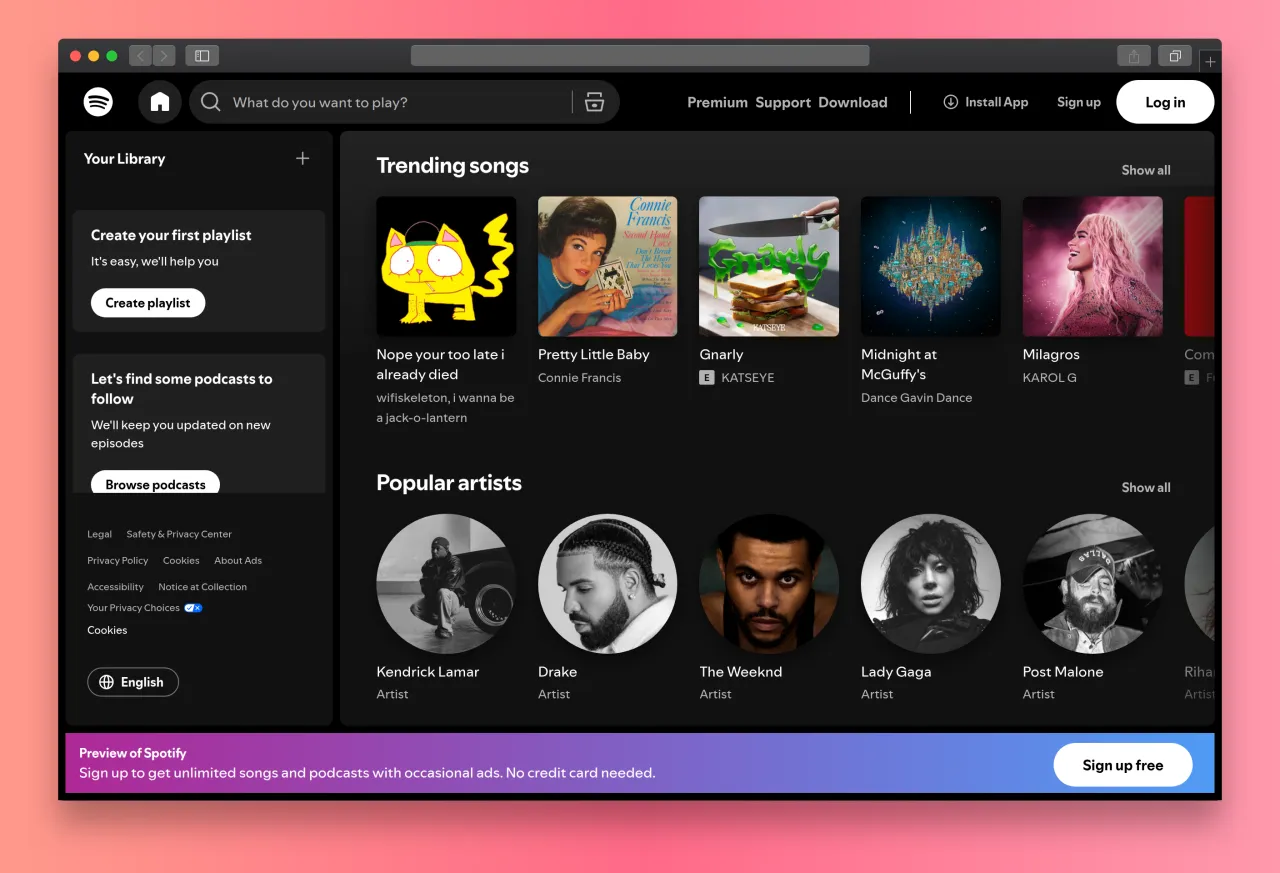
Task: Click the Your Privacy Choices badge icon
Action: [193, 608]
